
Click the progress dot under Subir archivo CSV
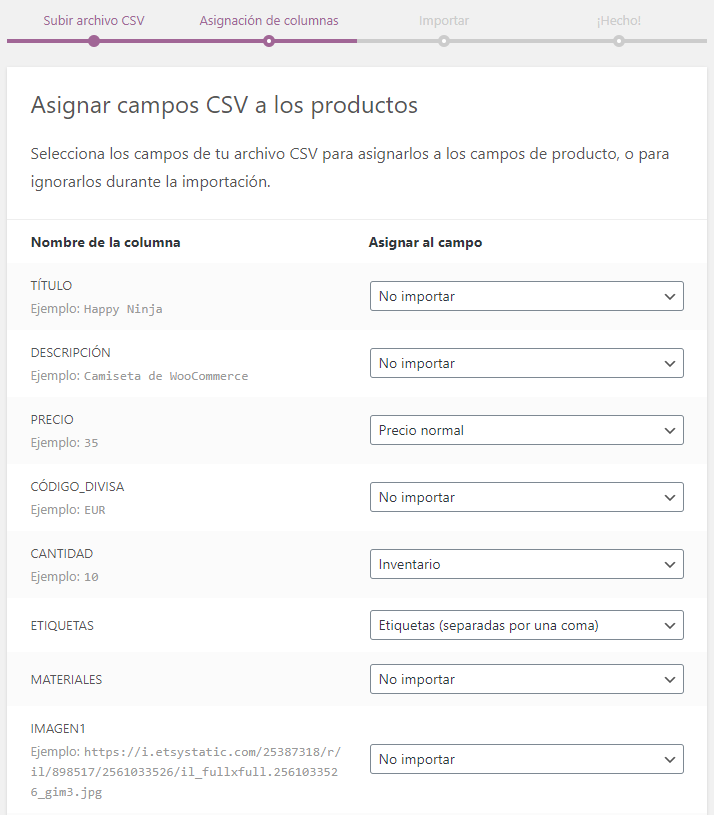coord(94,41)
